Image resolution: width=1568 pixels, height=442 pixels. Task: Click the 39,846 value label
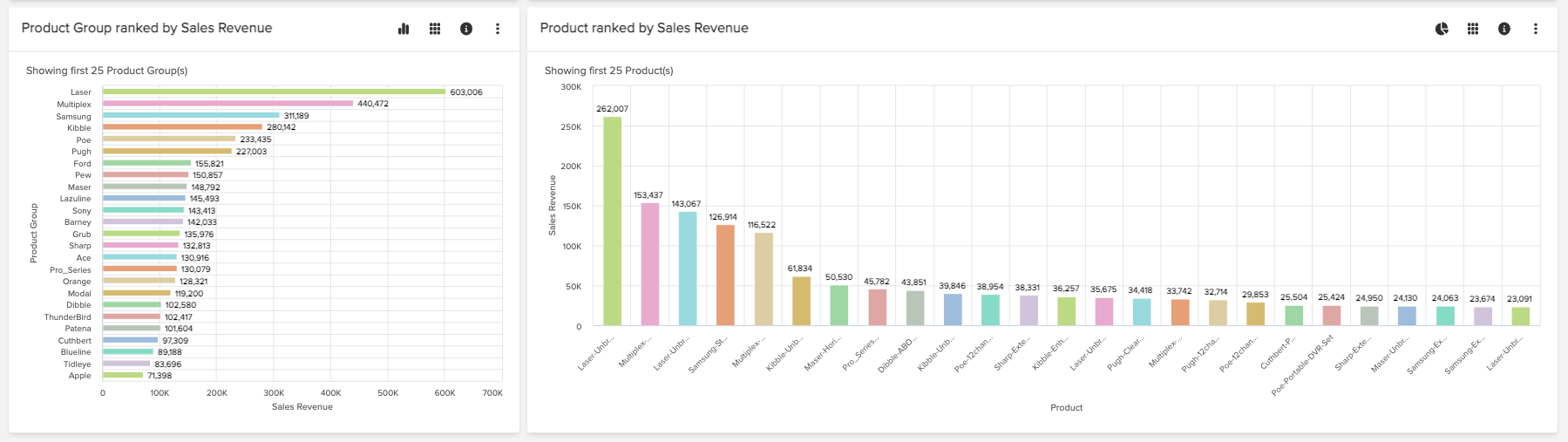[x=952, y=286]
